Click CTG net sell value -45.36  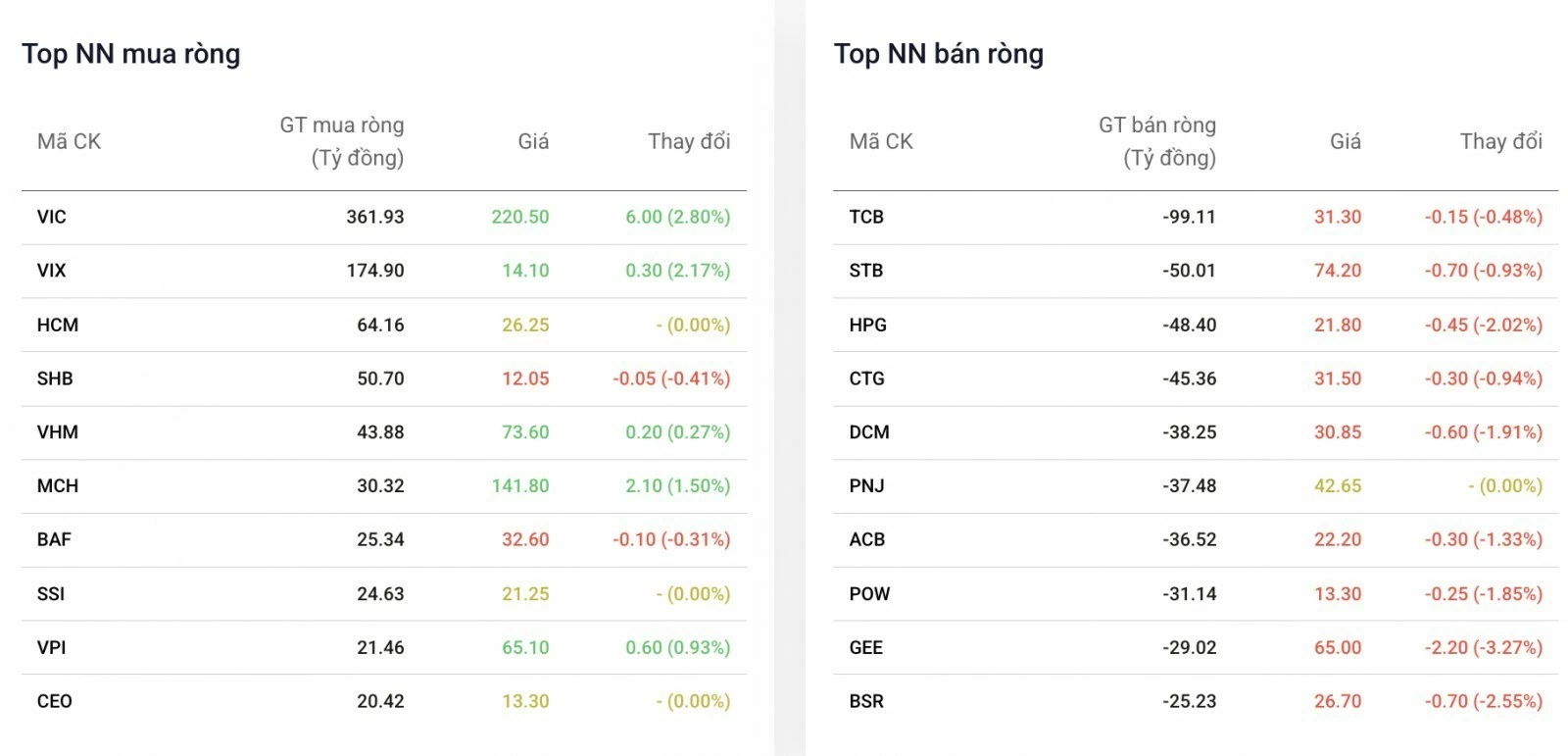pos(1190,378)
